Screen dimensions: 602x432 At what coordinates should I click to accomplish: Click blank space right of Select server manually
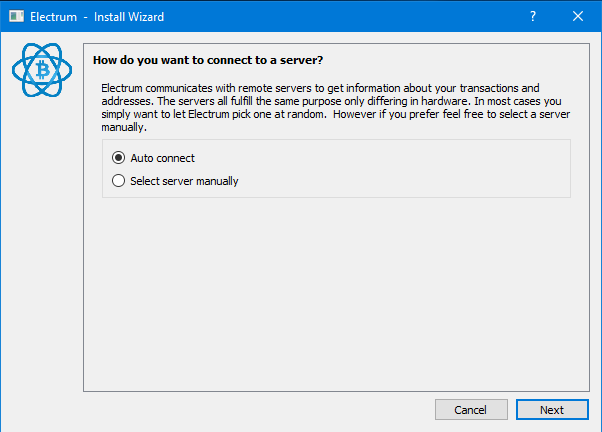400,181
